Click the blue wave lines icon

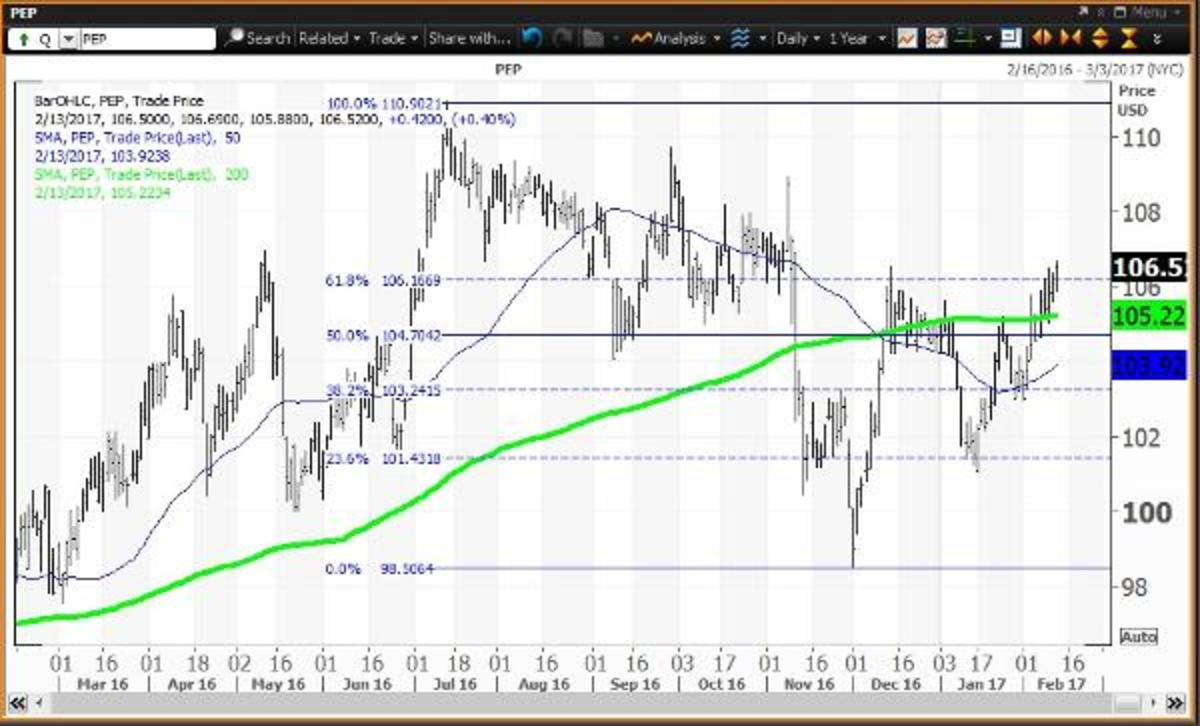pos(741,39)
